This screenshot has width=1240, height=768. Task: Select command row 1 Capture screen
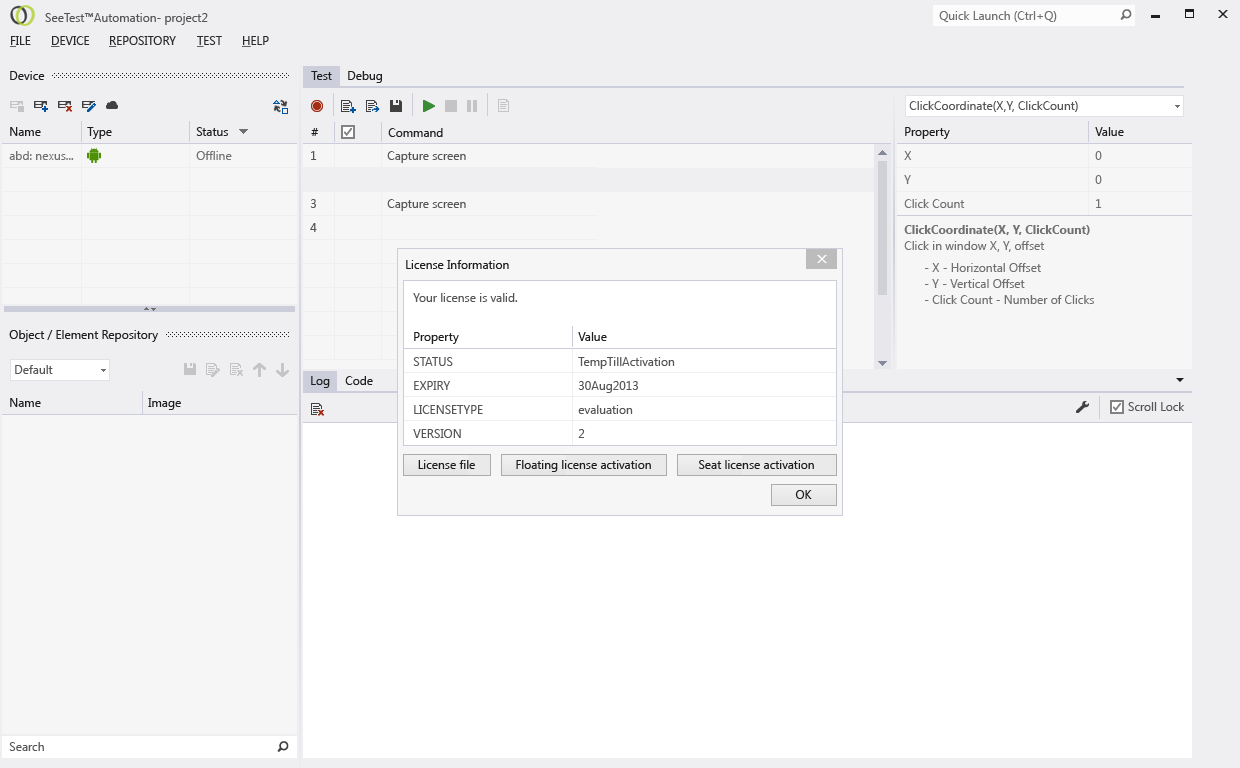[x=588, y=156]
